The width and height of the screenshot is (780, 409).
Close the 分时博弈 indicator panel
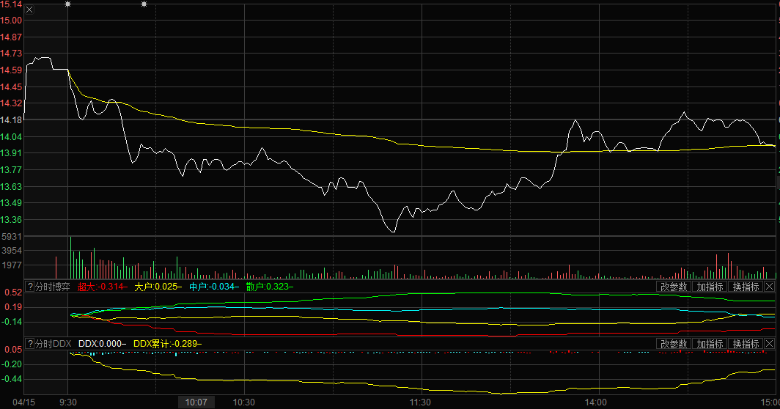click(770, 287)
